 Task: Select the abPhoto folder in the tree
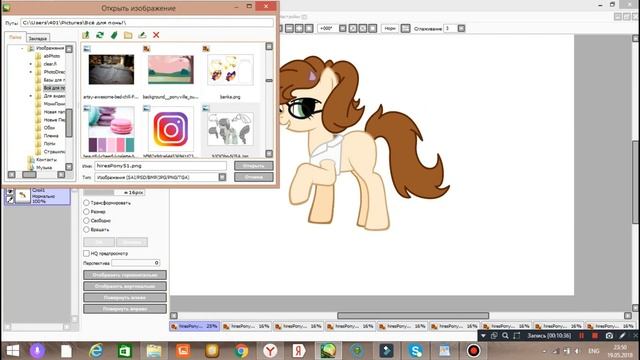pyautogui.click(x=51, y=56)
